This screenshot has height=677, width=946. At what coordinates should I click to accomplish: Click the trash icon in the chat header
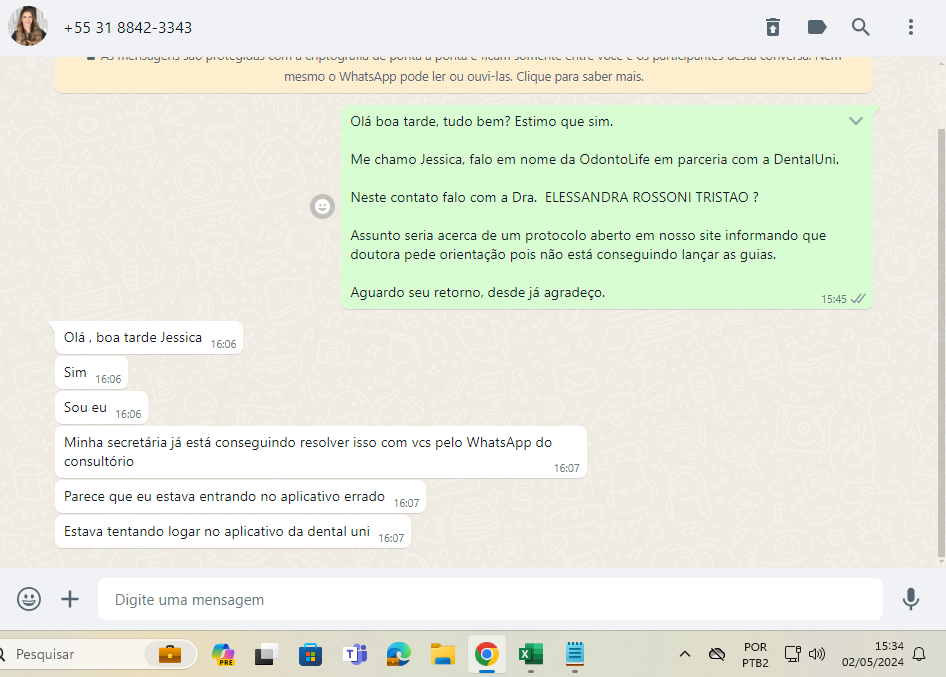(x=773, y=27)
